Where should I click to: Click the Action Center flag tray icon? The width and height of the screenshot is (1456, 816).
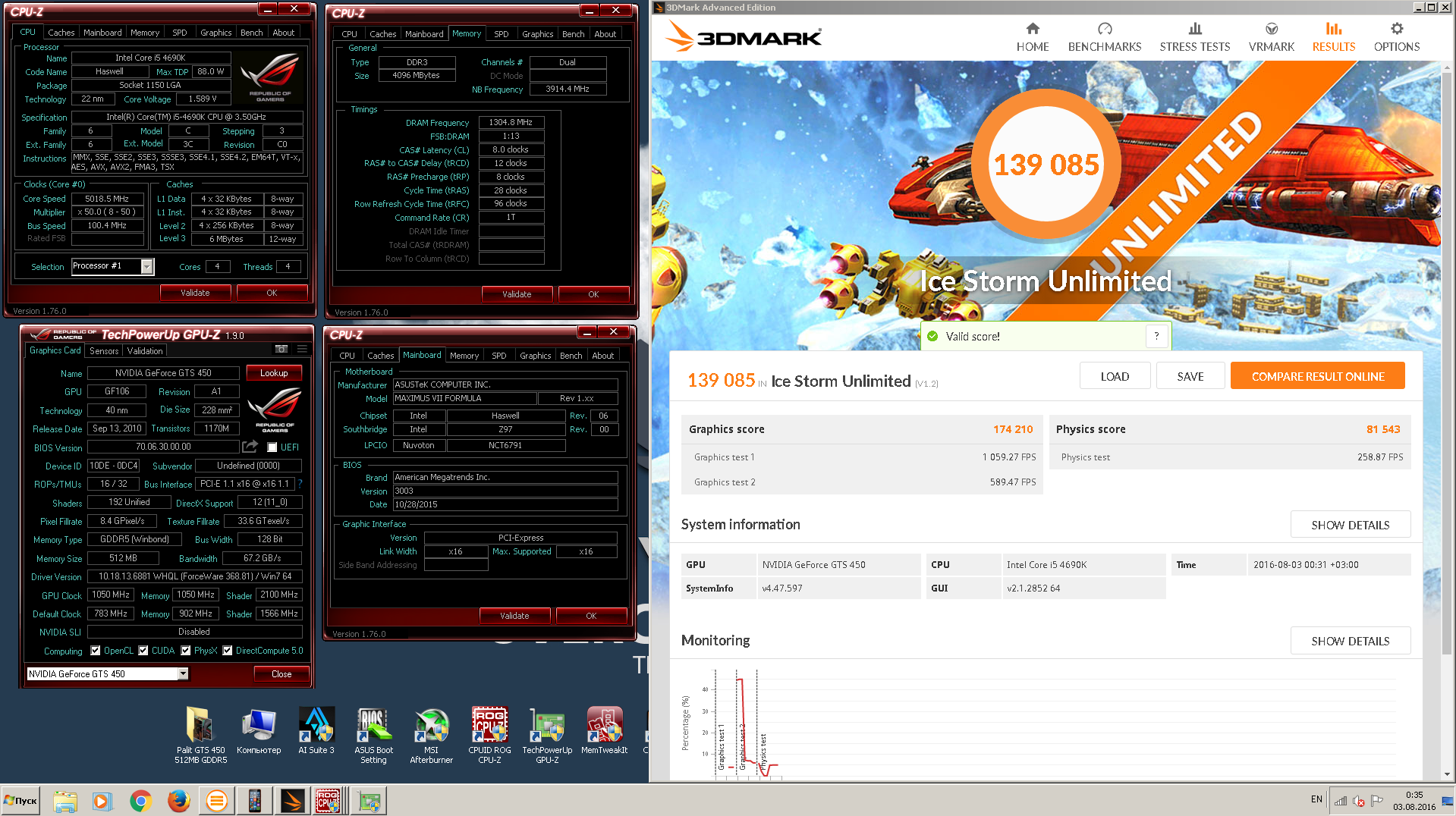(1377, 801)
